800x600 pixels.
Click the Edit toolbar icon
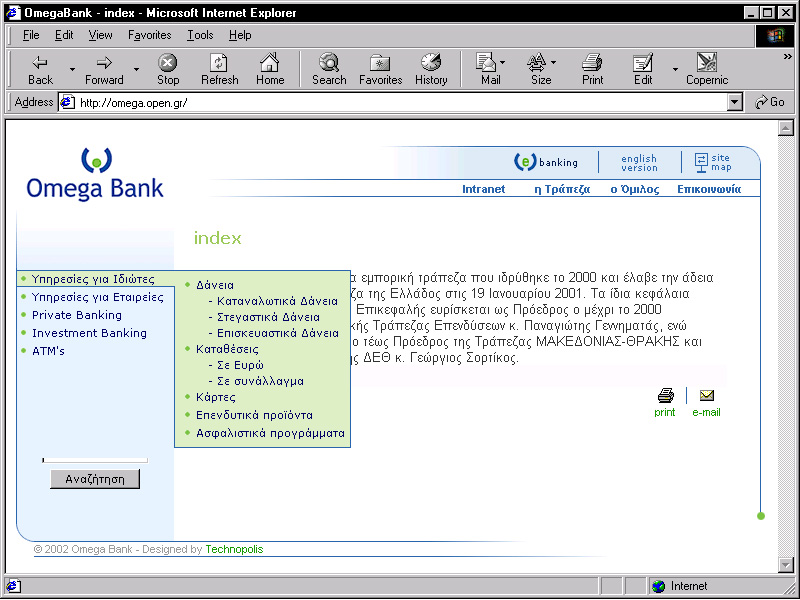point(643,69)
